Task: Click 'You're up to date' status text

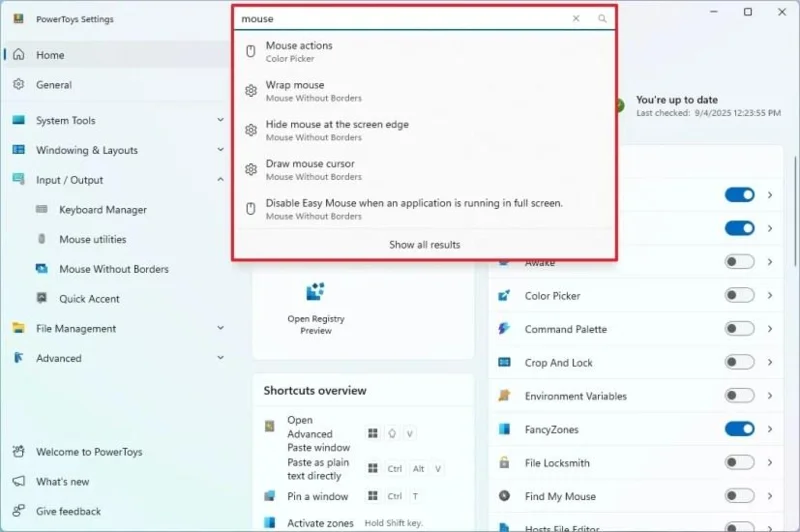Action: click(x=677, y=99)
